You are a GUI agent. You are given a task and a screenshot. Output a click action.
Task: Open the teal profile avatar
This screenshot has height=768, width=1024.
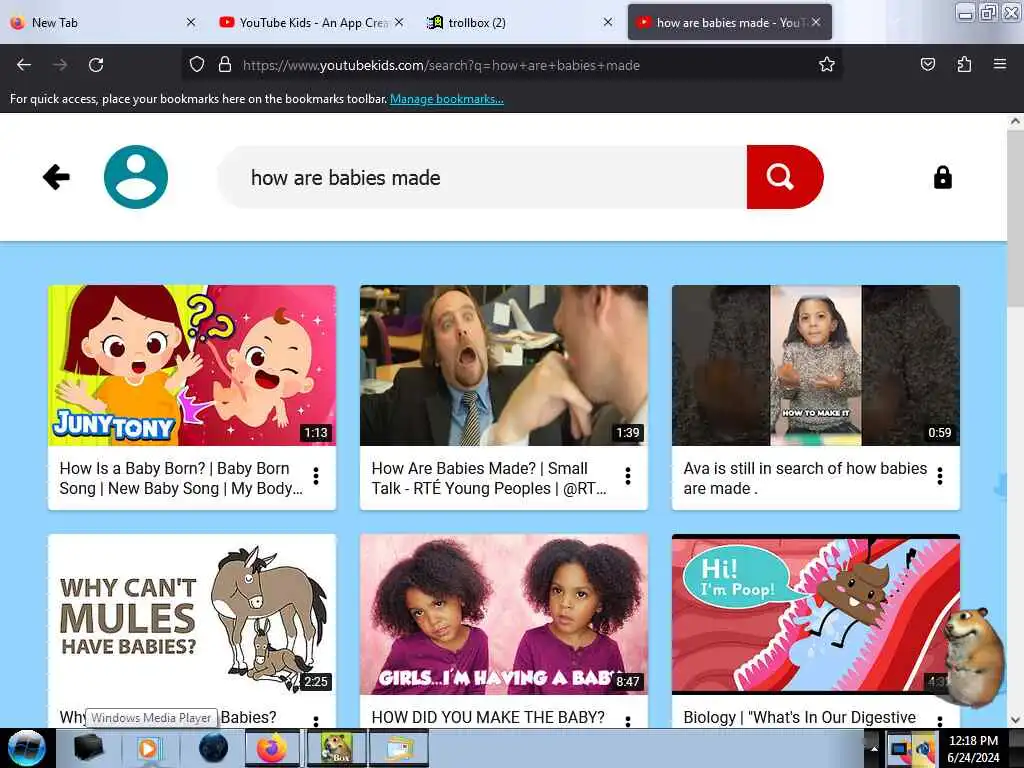click(x=136, y=177)
